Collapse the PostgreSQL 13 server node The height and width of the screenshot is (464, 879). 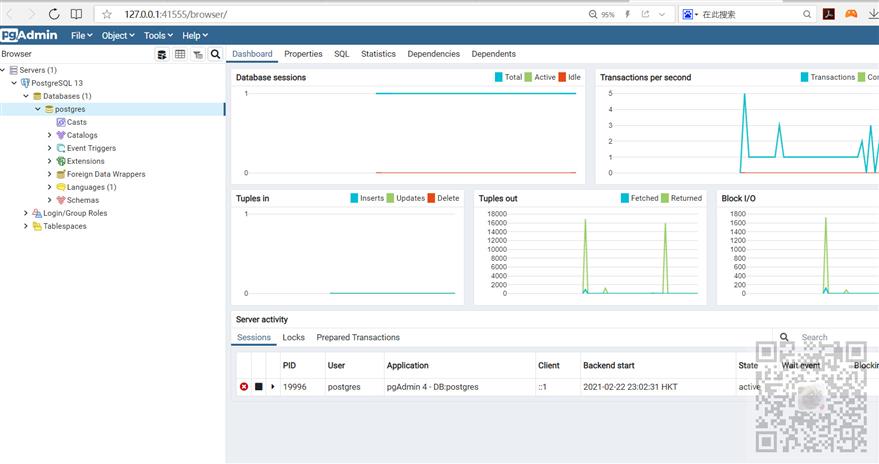point(14,83)
